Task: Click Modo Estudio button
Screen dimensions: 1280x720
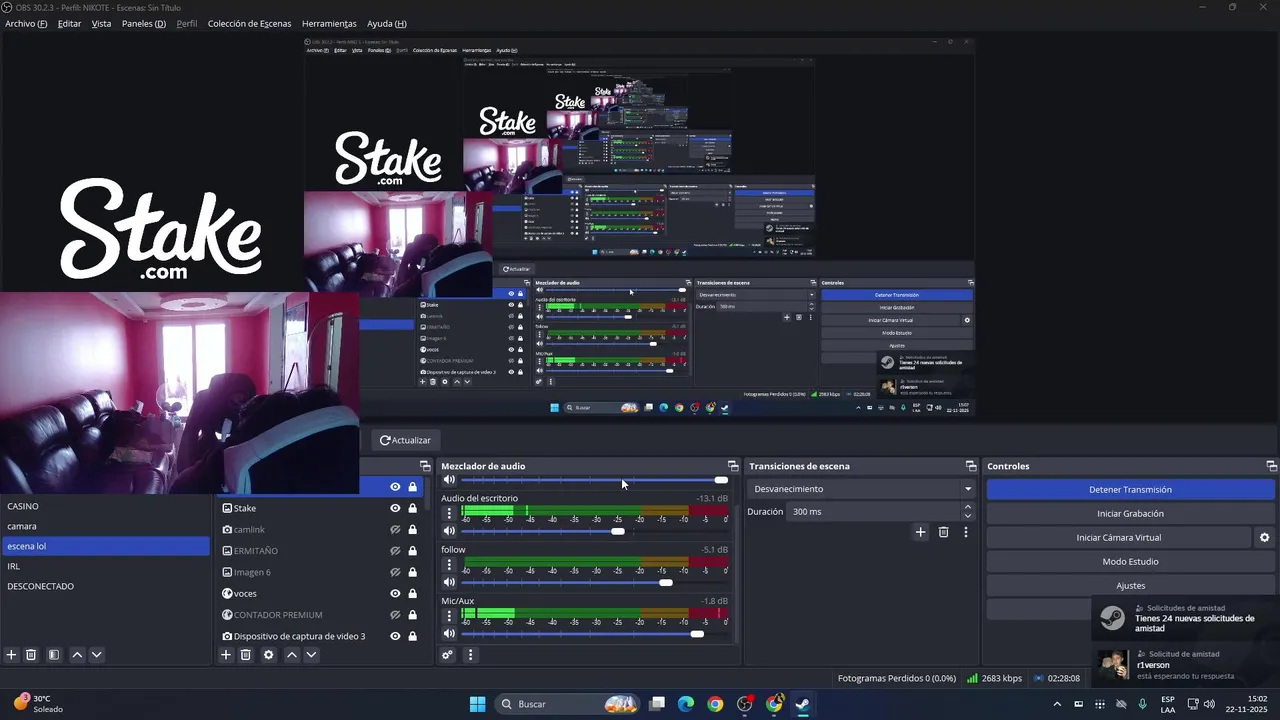Action: coord(1130,561)
